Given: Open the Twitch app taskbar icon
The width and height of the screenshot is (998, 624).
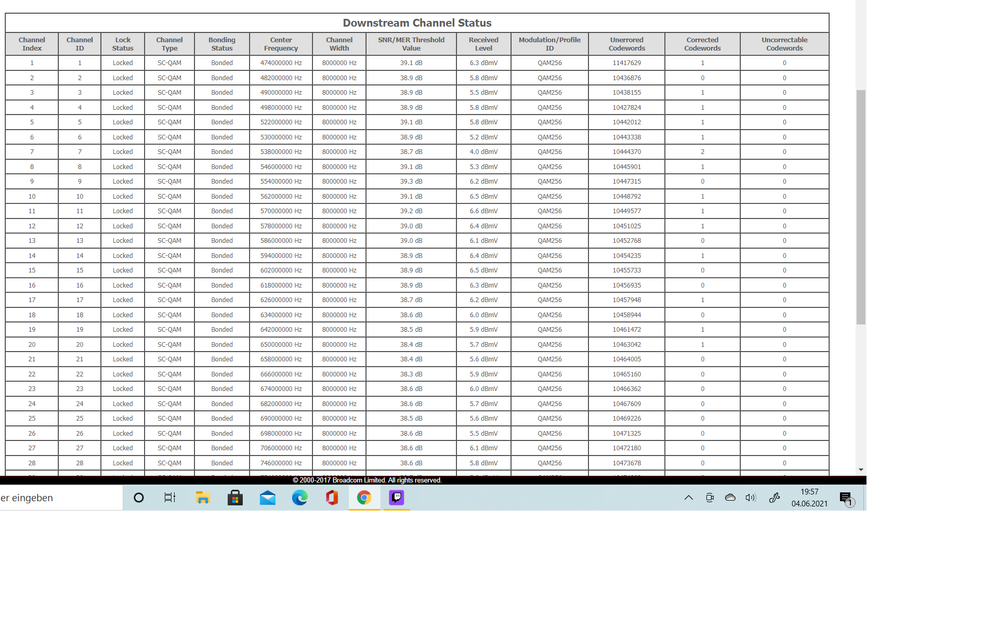Looking at the screenshot, I should 397,498.
